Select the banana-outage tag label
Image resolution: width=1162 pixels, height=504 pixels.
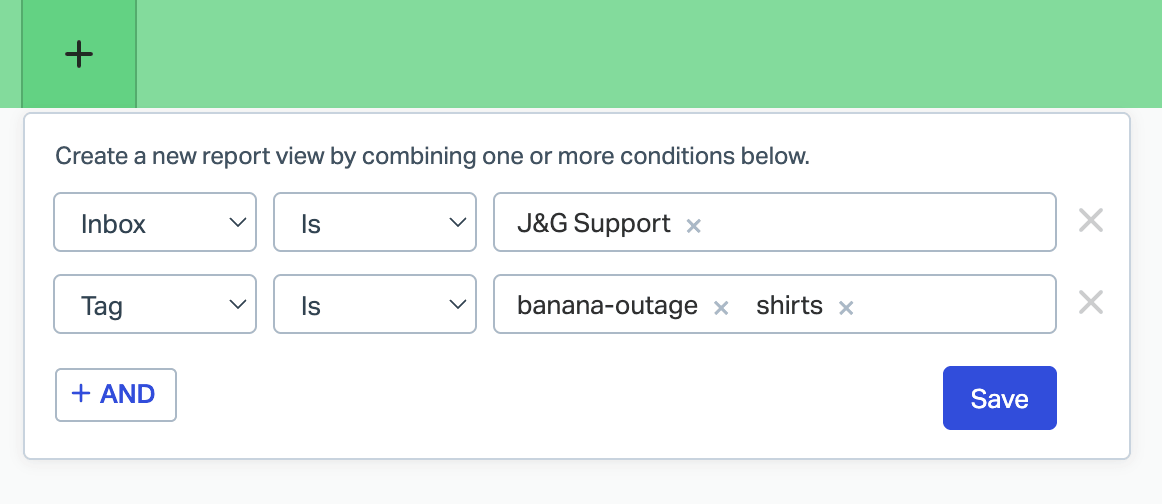click(x=607, y=305)
